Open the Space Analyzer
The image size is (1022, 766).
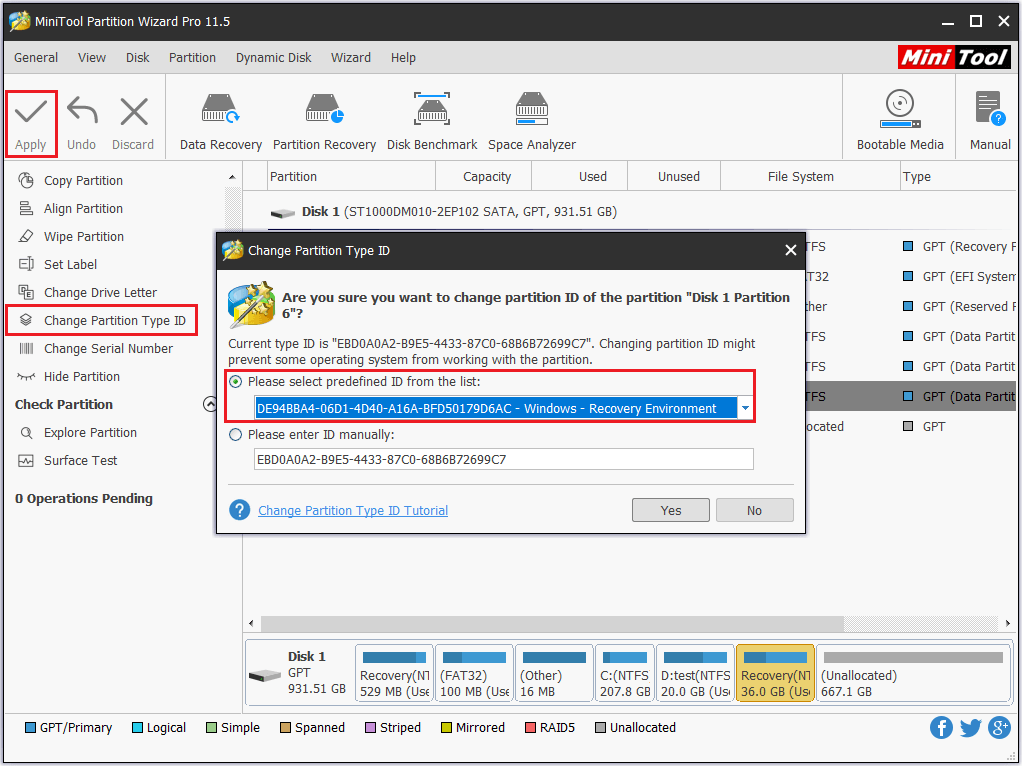pos(532,123)
